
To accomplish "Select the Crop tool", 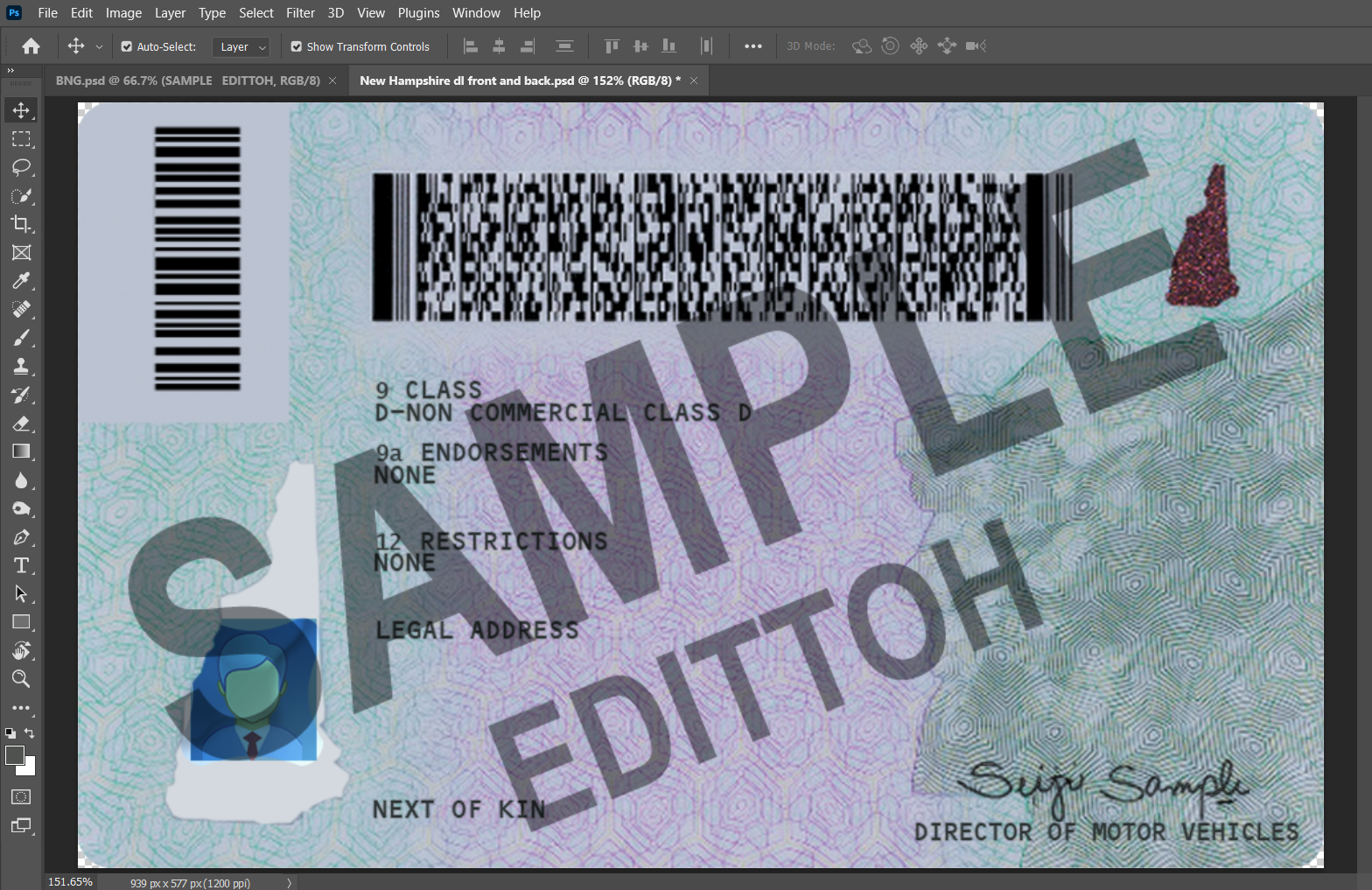I will coord(21,224).
